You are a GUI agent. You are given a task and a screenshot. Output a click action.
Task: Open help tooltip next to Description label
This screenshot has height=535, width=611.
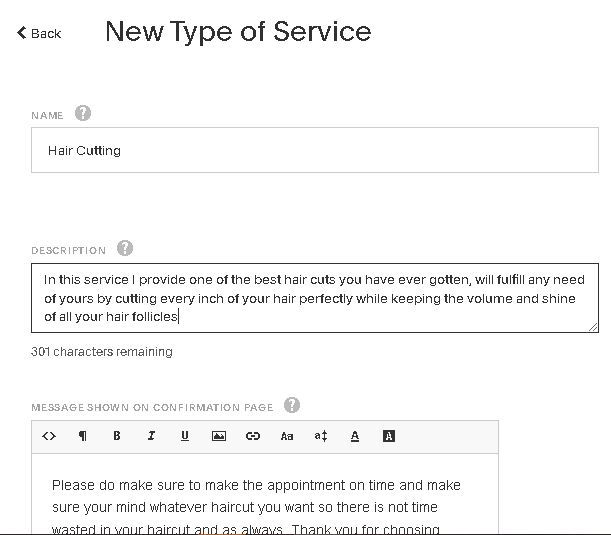pyautogui.click(x=125, y=249)
